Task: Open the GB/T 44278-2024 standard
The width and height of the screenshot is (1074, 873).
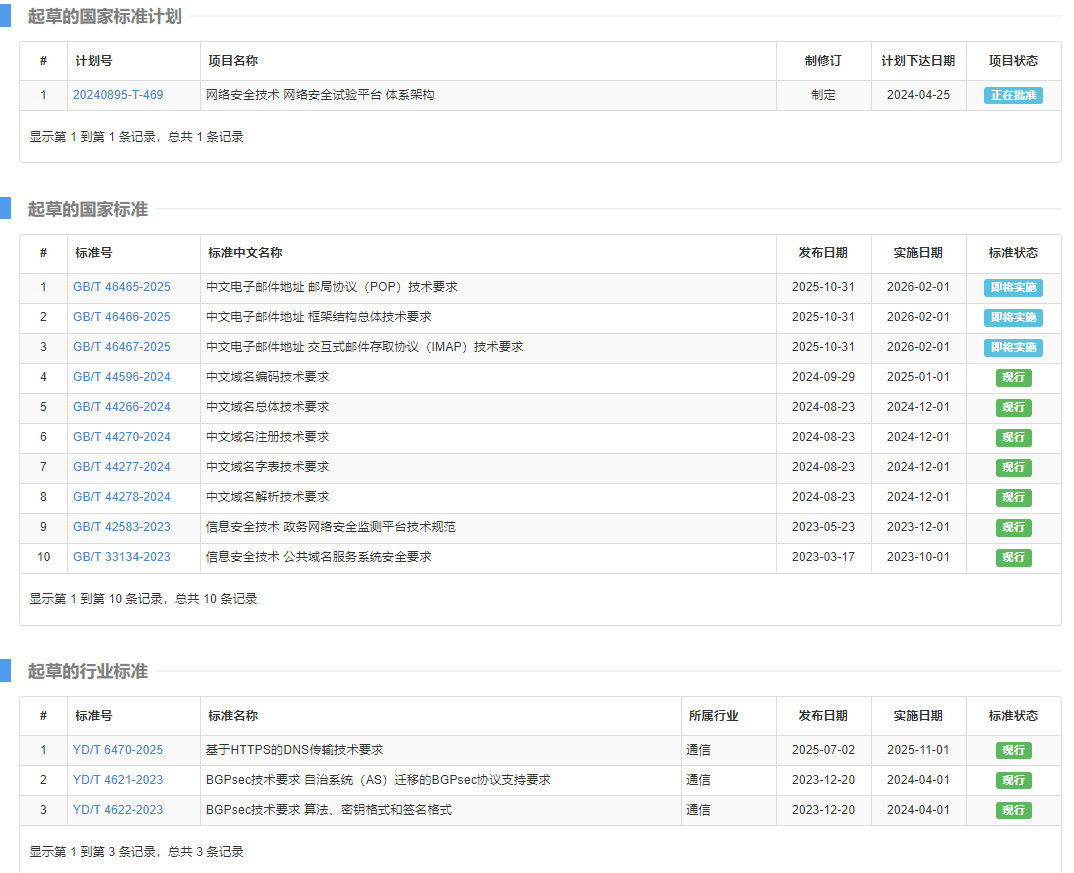Action: (x=121, y=497)
